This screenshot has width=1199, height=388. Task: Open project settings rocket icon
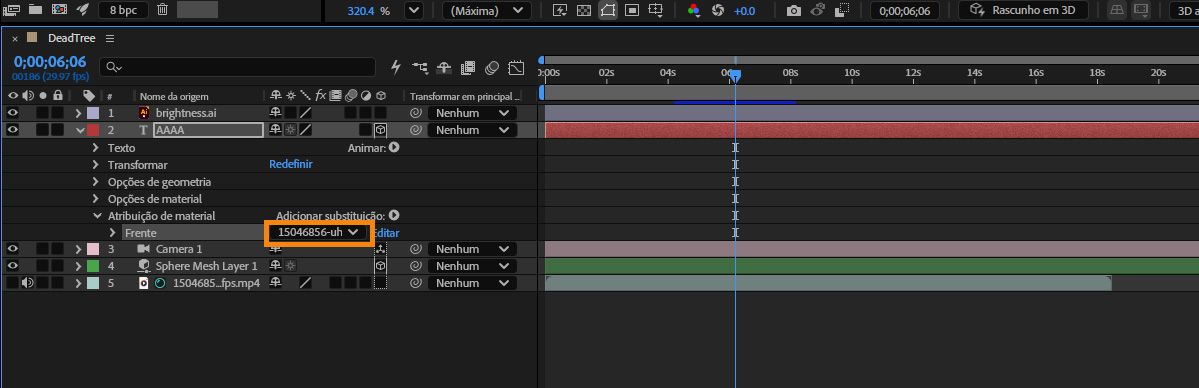(83, 10)
